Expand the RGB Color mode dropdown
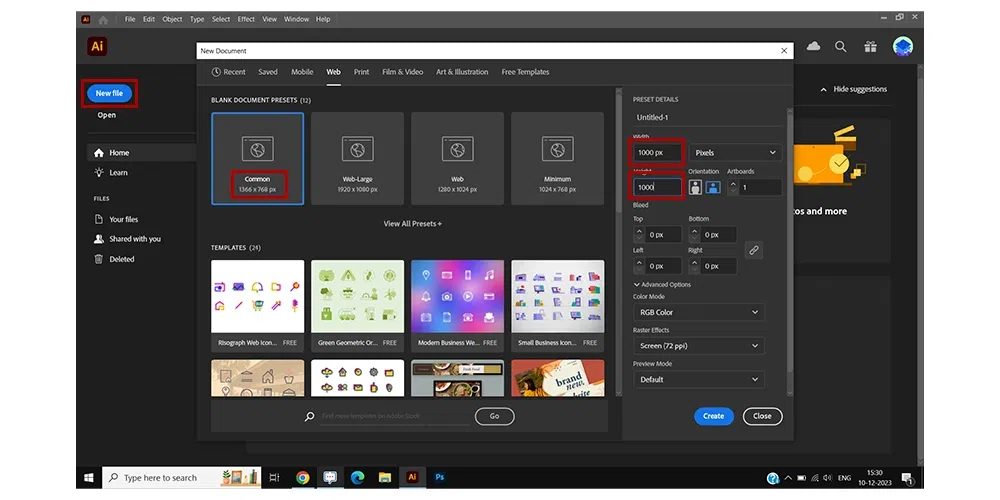This screenshot has width=1000, height=500. point(699,313)
